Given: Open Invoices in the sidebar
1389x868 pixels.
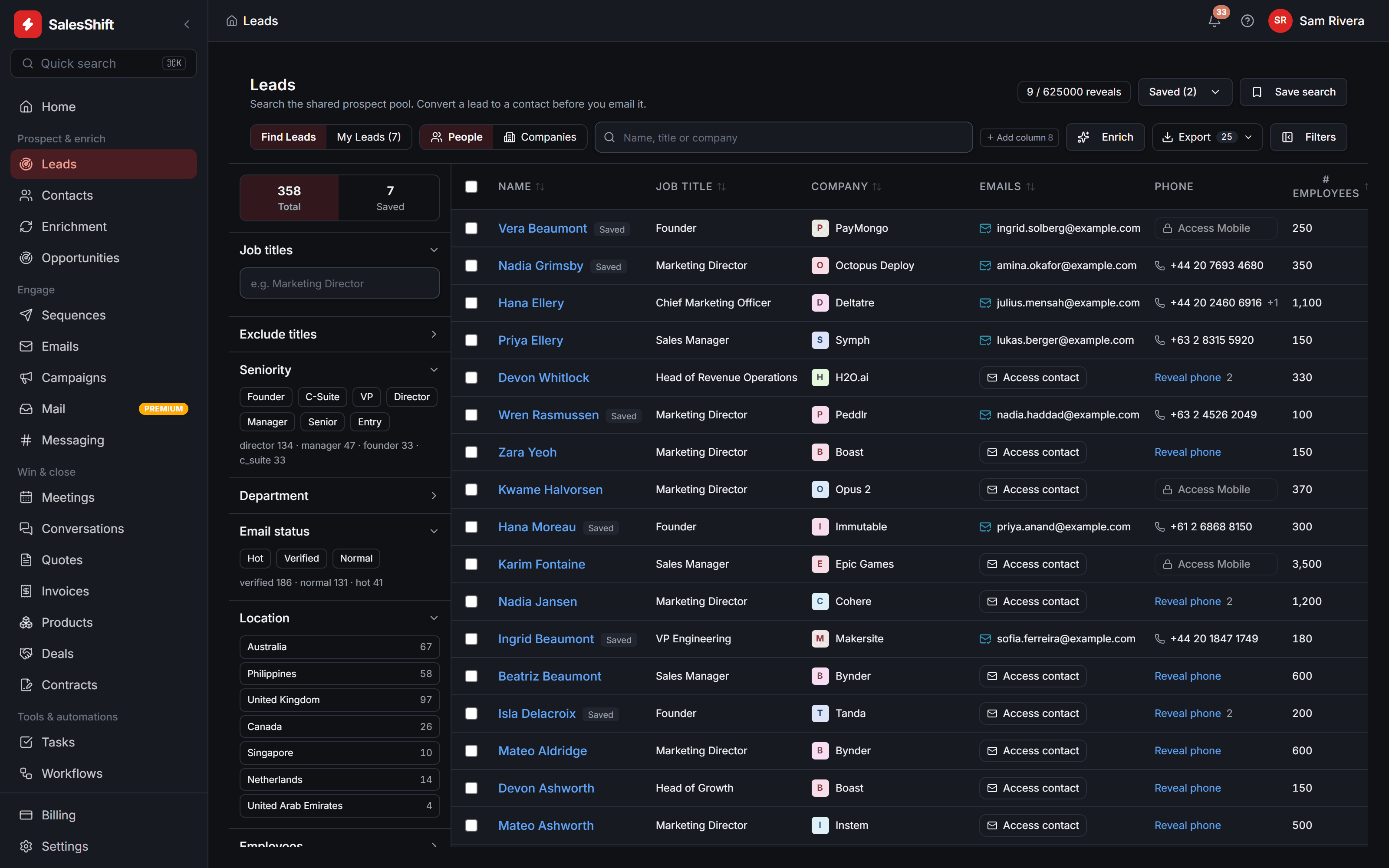Looking at the screenshot, I should tap(103, 591).
